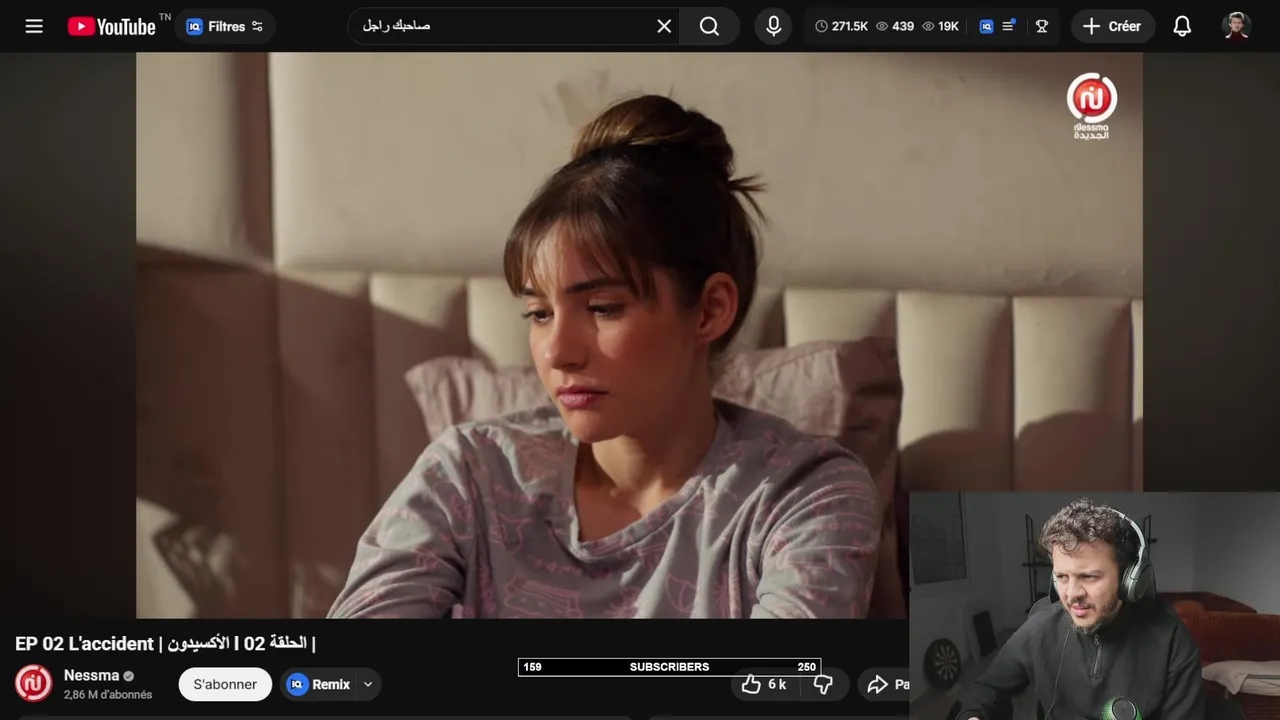This screenshot has width=1280, height=720.
Task: View the 271.5K clock stat
Action: (842, 26)
